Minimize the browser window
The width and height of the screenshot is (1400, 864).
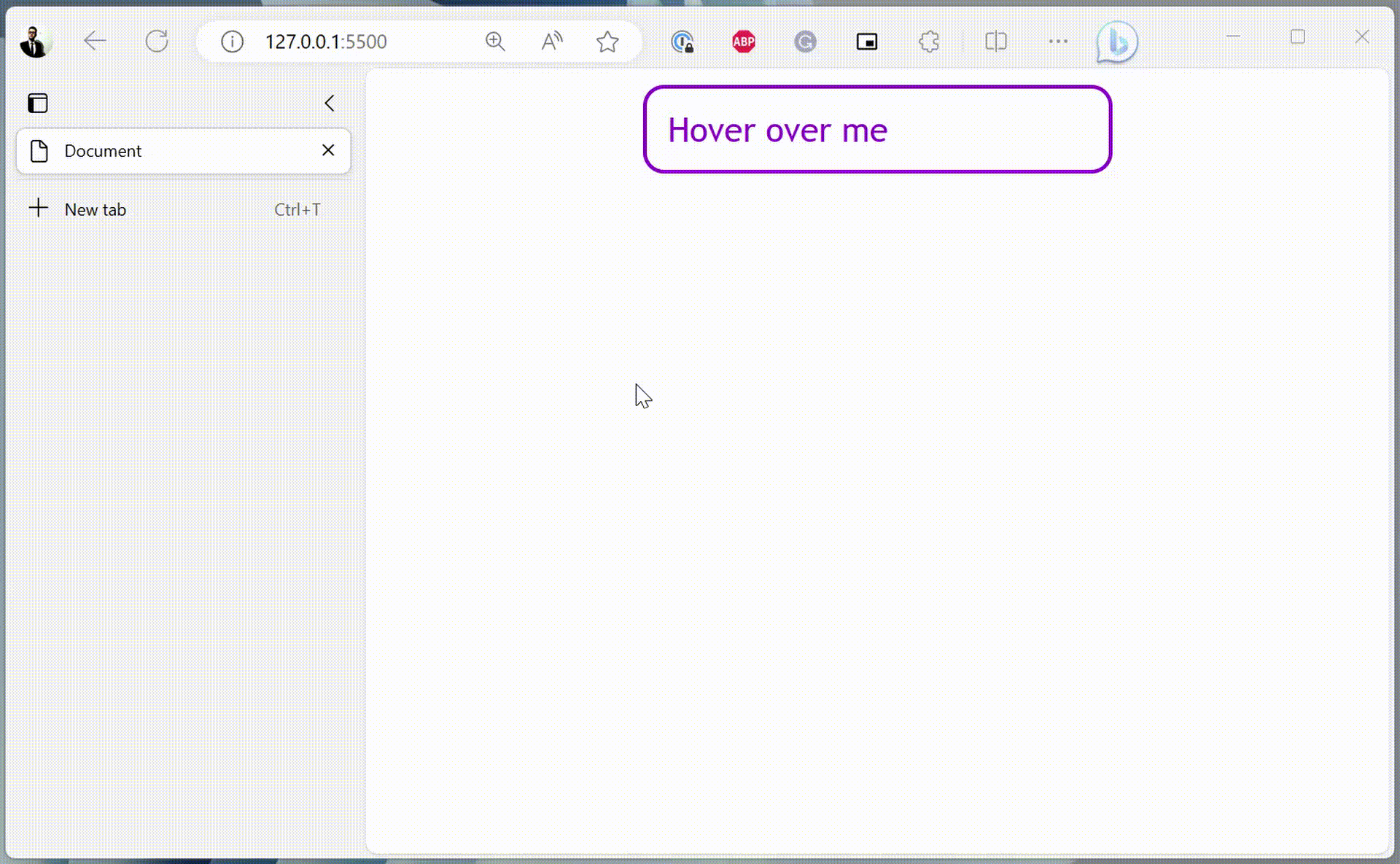point(1234,36)
